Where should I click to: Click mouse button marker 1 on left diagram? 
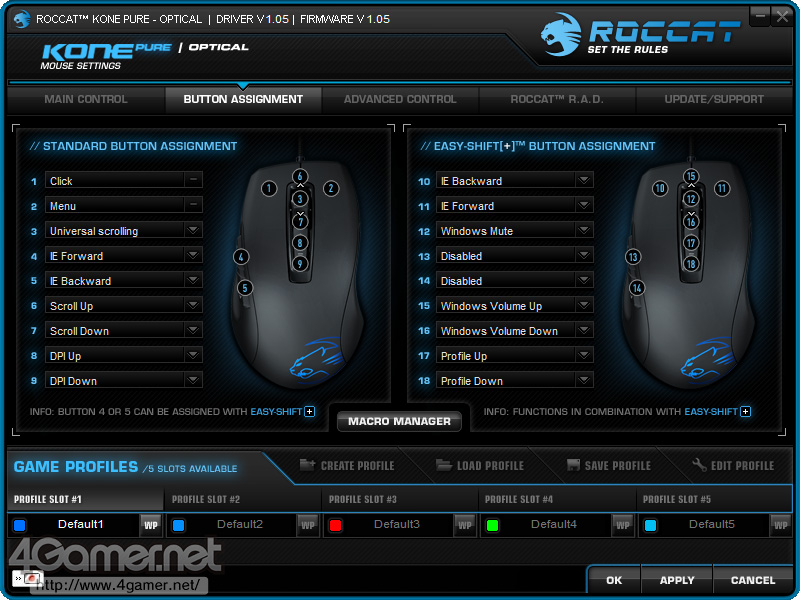point(269,189)
